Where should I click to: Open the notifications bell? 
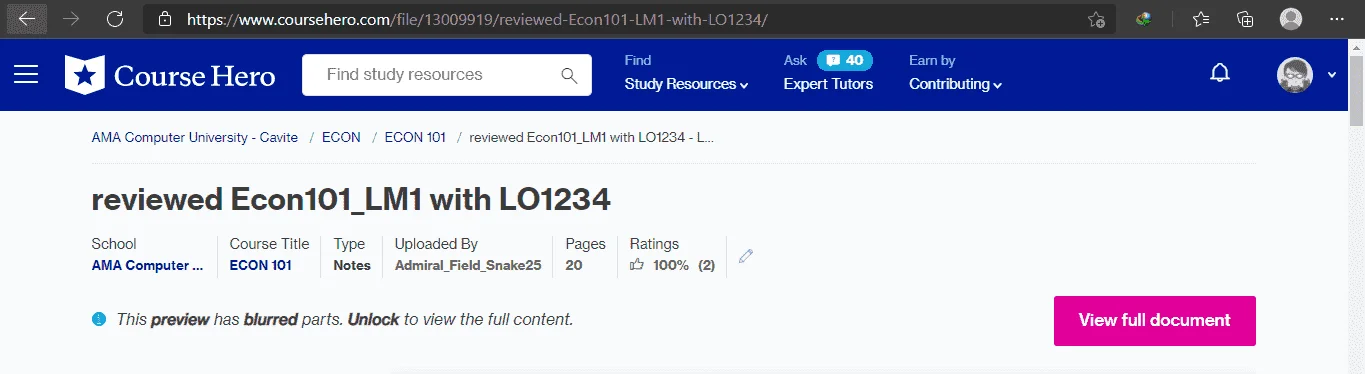click(x=1219, y=74)
